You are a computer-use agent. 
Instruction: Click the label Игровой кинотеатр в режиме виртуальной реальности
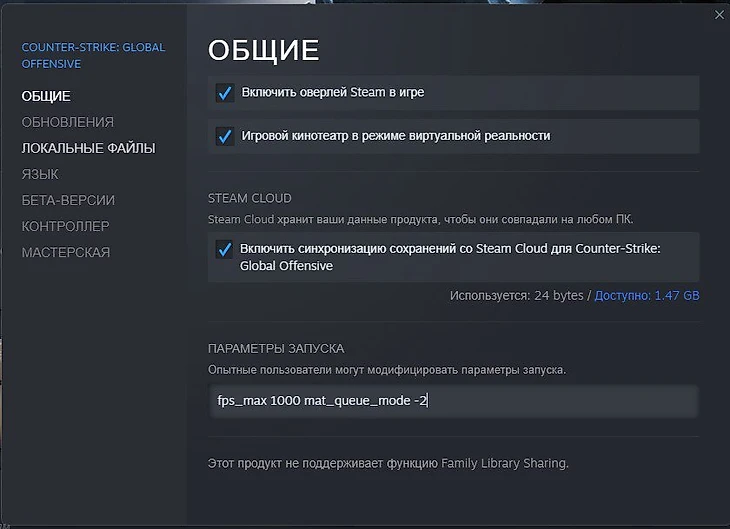(396, 136)
